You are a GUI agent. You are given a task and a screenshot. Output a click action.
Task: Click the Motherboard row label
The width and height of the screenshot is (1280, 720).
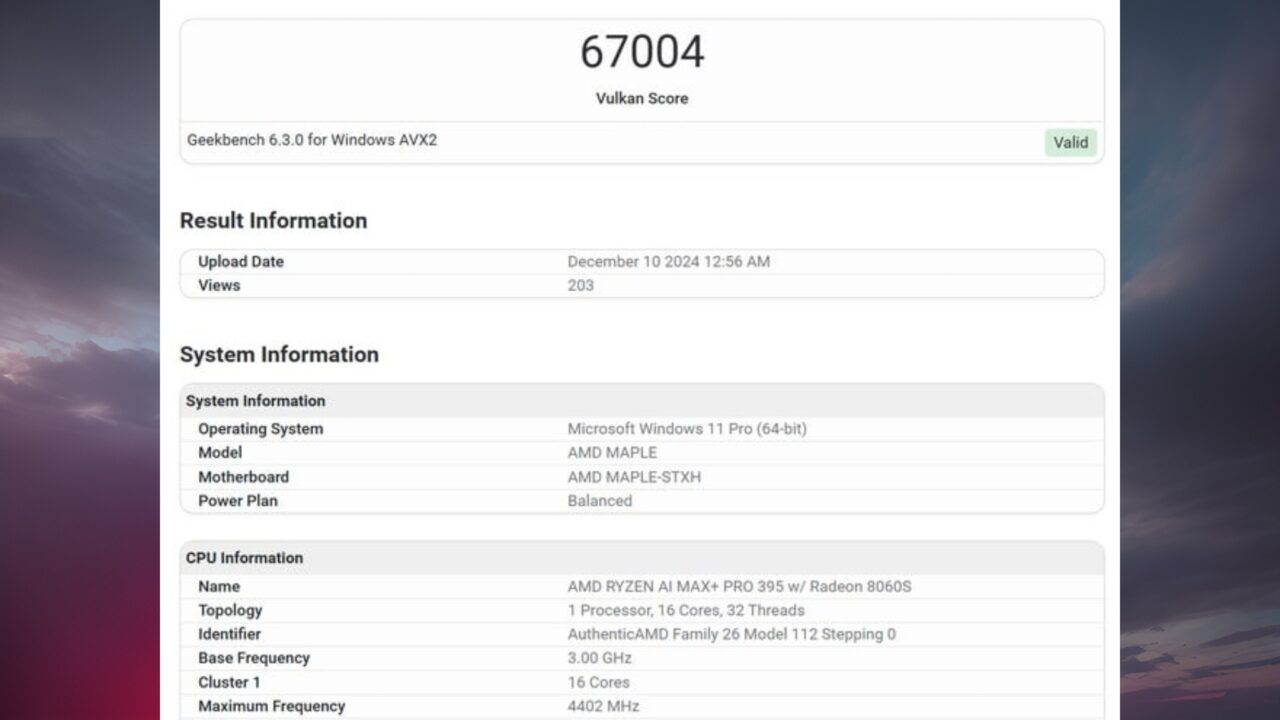click(243, 477)
